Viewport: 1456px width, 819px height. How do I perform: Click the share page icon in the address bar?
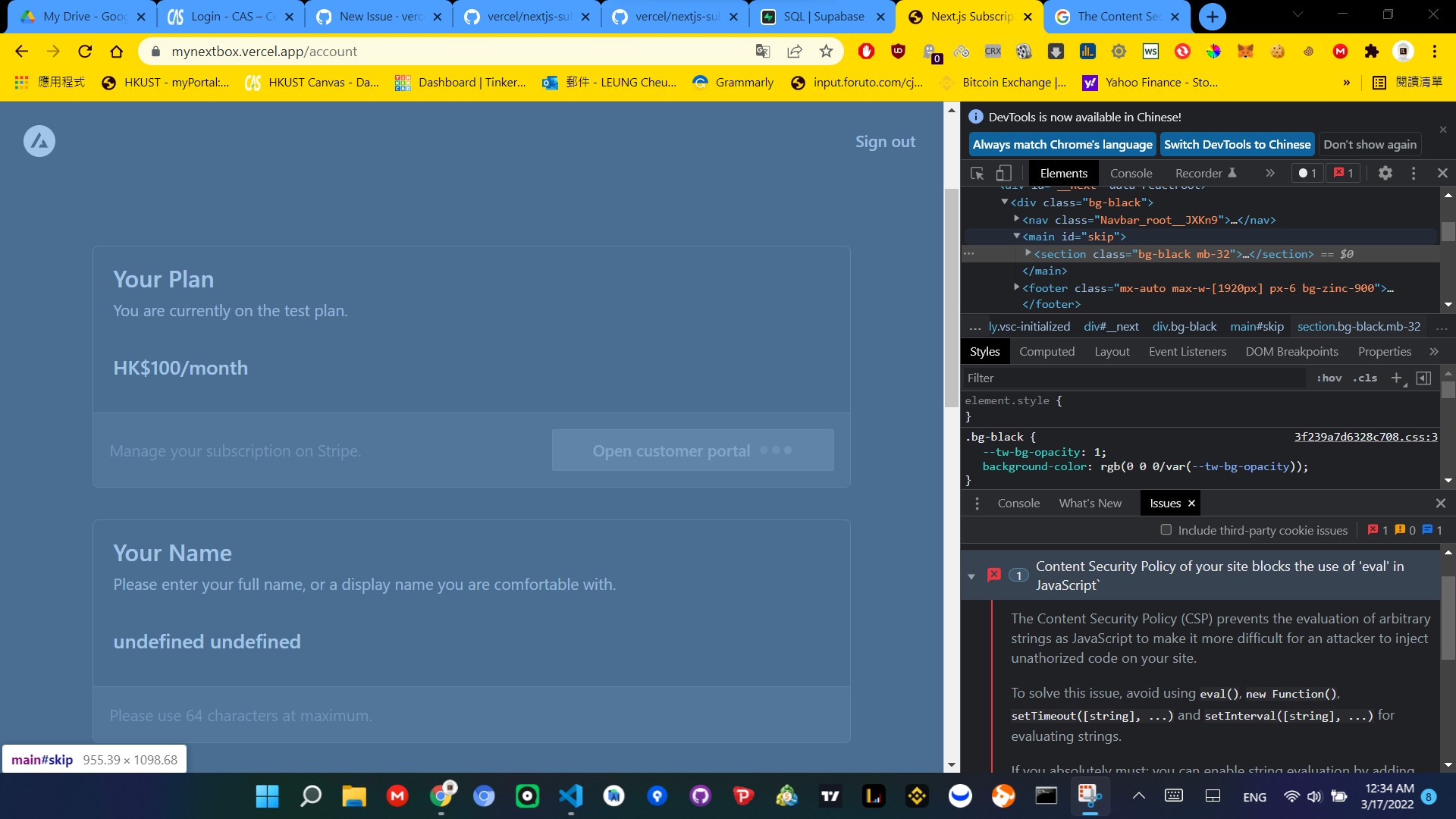tap(794, 51)
